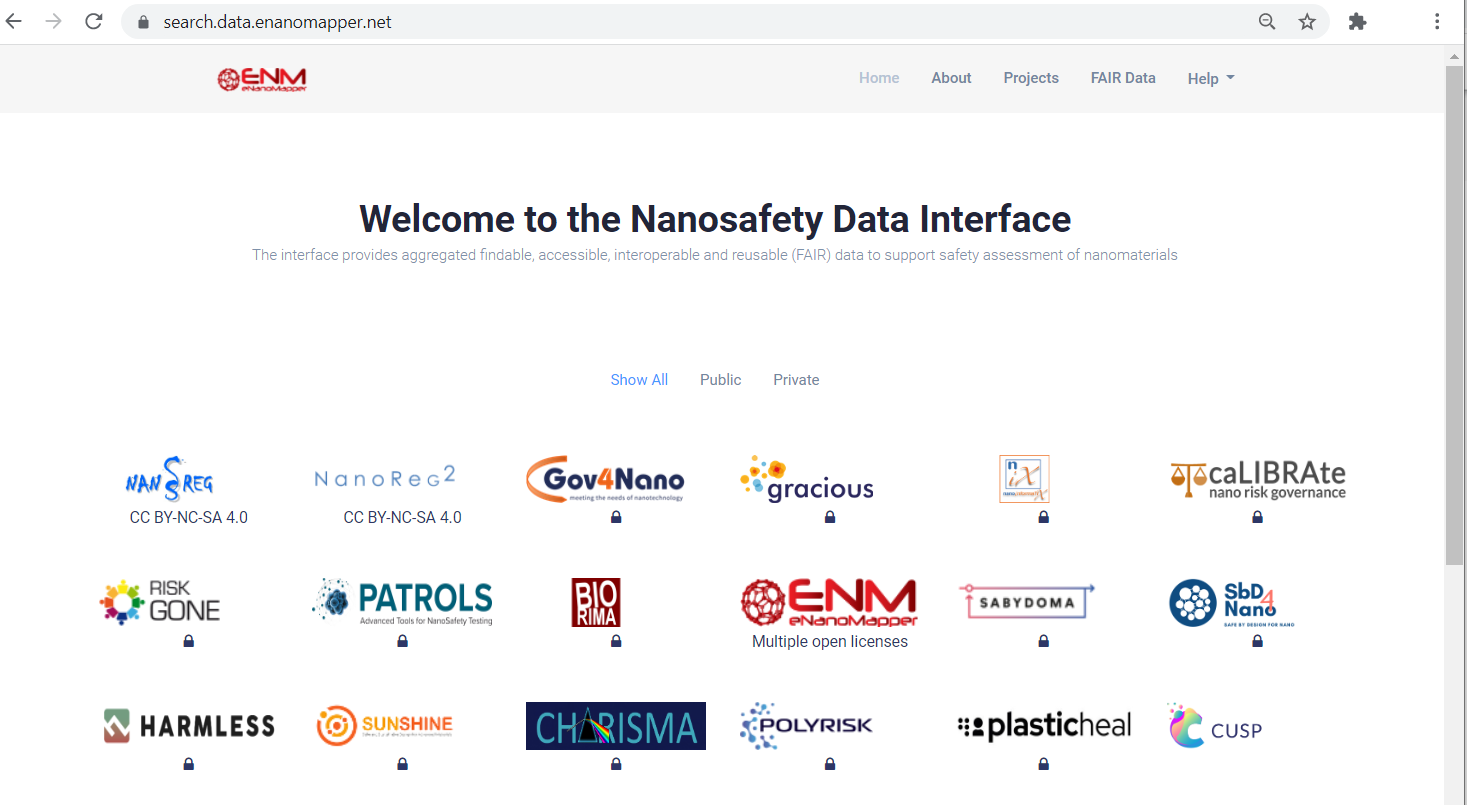Open the NanoReg2 project logo
This screenshot has width=1467, height=805.
coord(385,477)
